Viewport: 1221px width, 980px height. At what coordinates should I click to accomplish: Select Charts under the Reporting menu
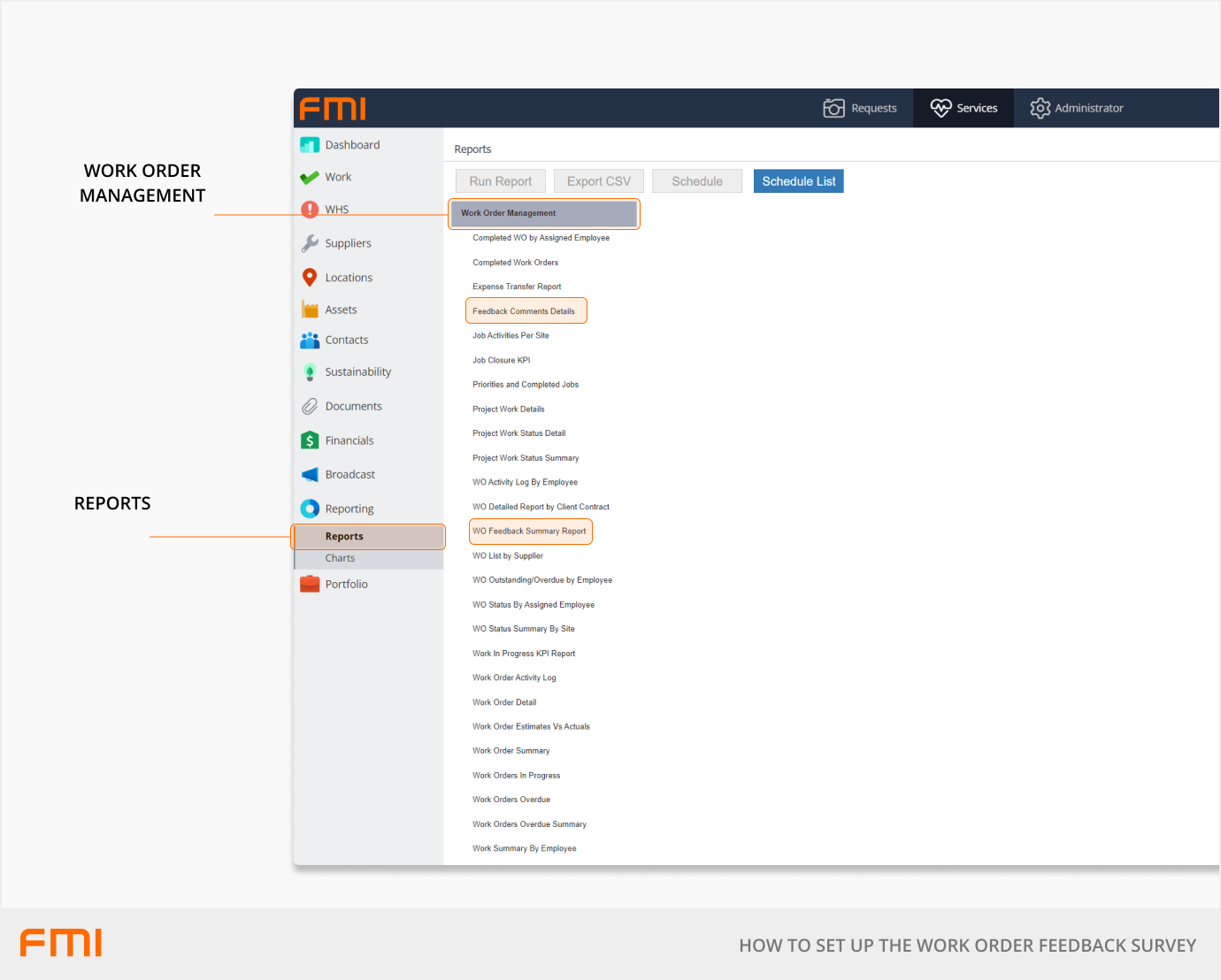pos(340,559)
